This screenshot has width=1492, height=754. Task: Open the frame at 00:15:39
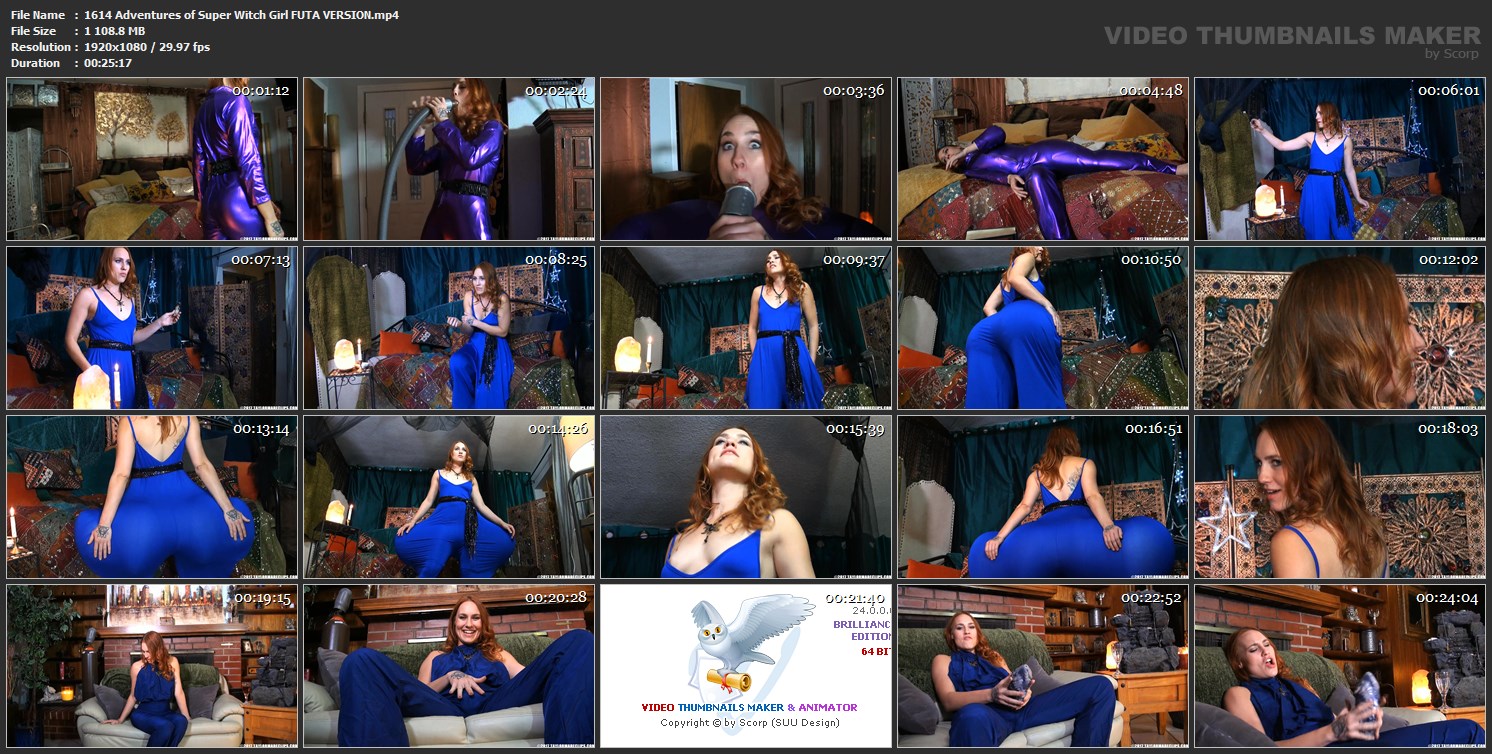click(x=746, y=497)
